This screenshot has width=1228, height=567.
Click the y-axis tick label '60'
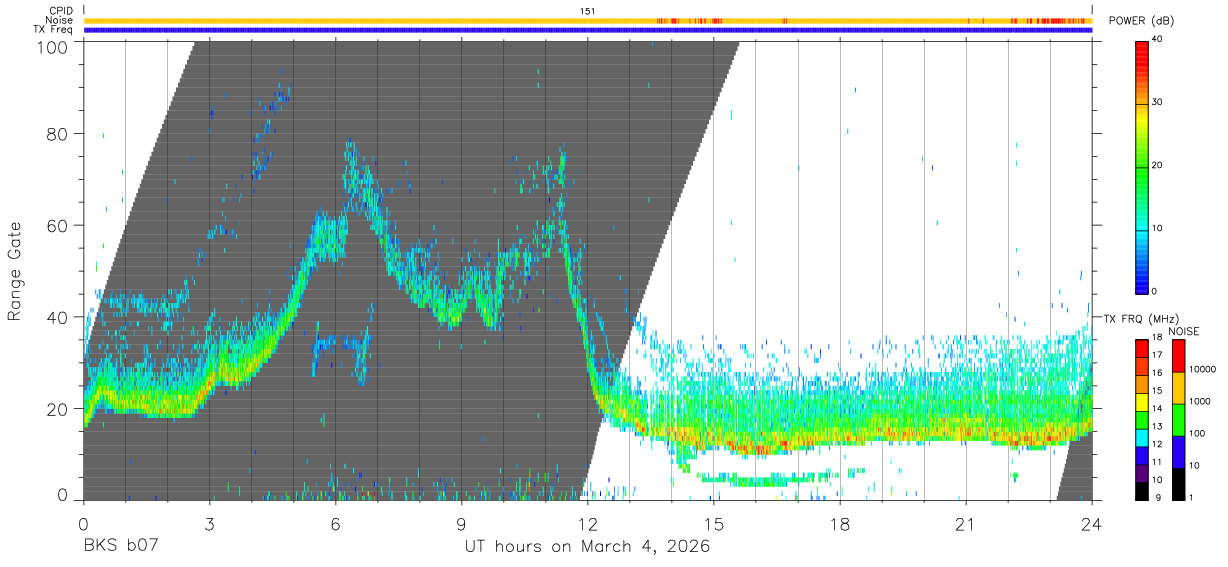click(60, 225)
